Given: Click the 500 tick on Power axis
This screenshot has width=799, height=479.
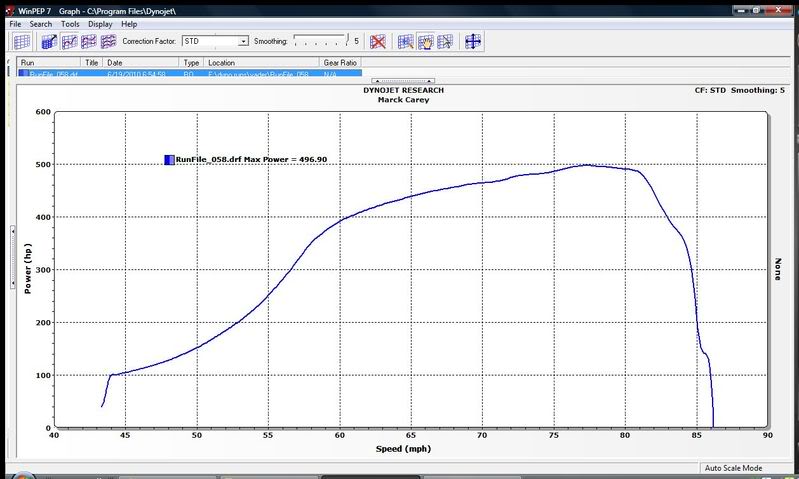Looking at the screenshot, I should (43, 165).
